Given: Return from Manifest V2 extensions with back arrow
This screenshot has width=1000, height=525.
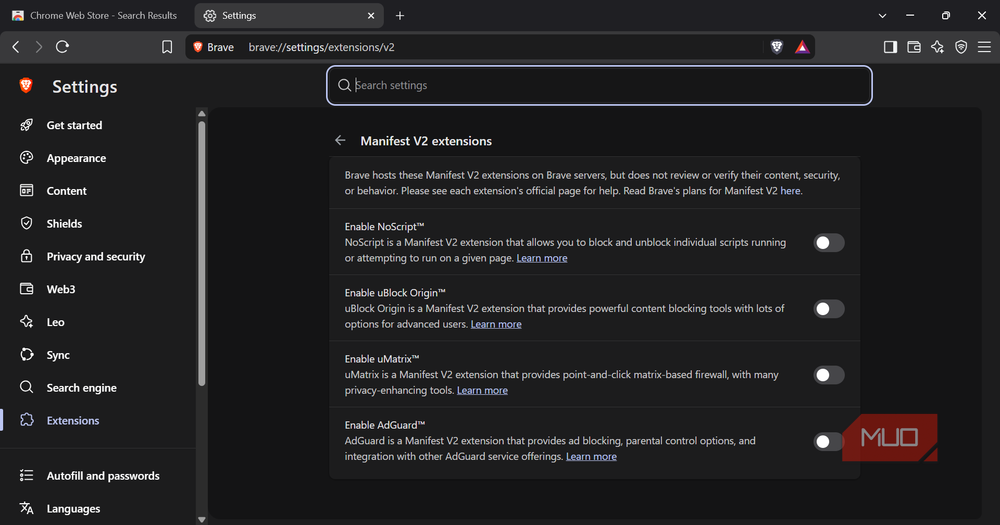Looking at the screenshot, I should coord(340,140).
